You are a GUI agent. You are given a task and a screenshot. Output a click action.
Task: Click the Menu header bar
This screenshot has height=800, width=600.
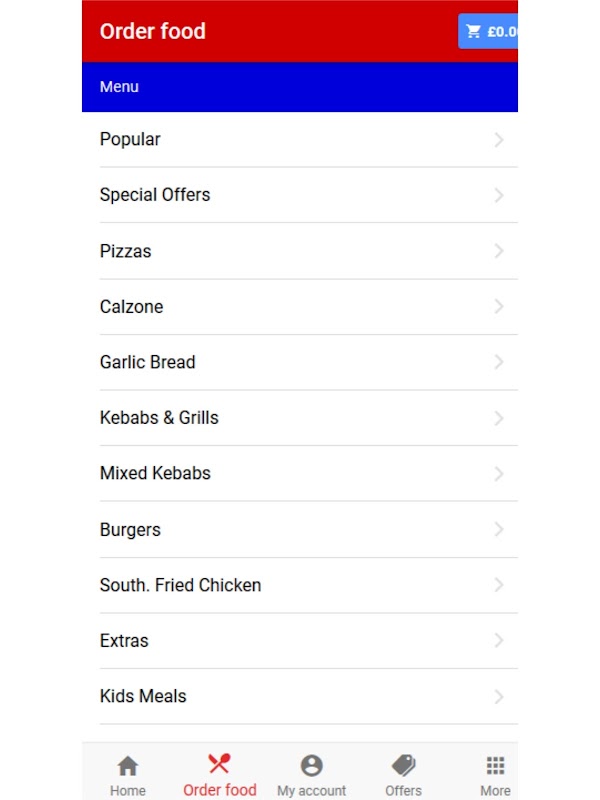[300, 87]
